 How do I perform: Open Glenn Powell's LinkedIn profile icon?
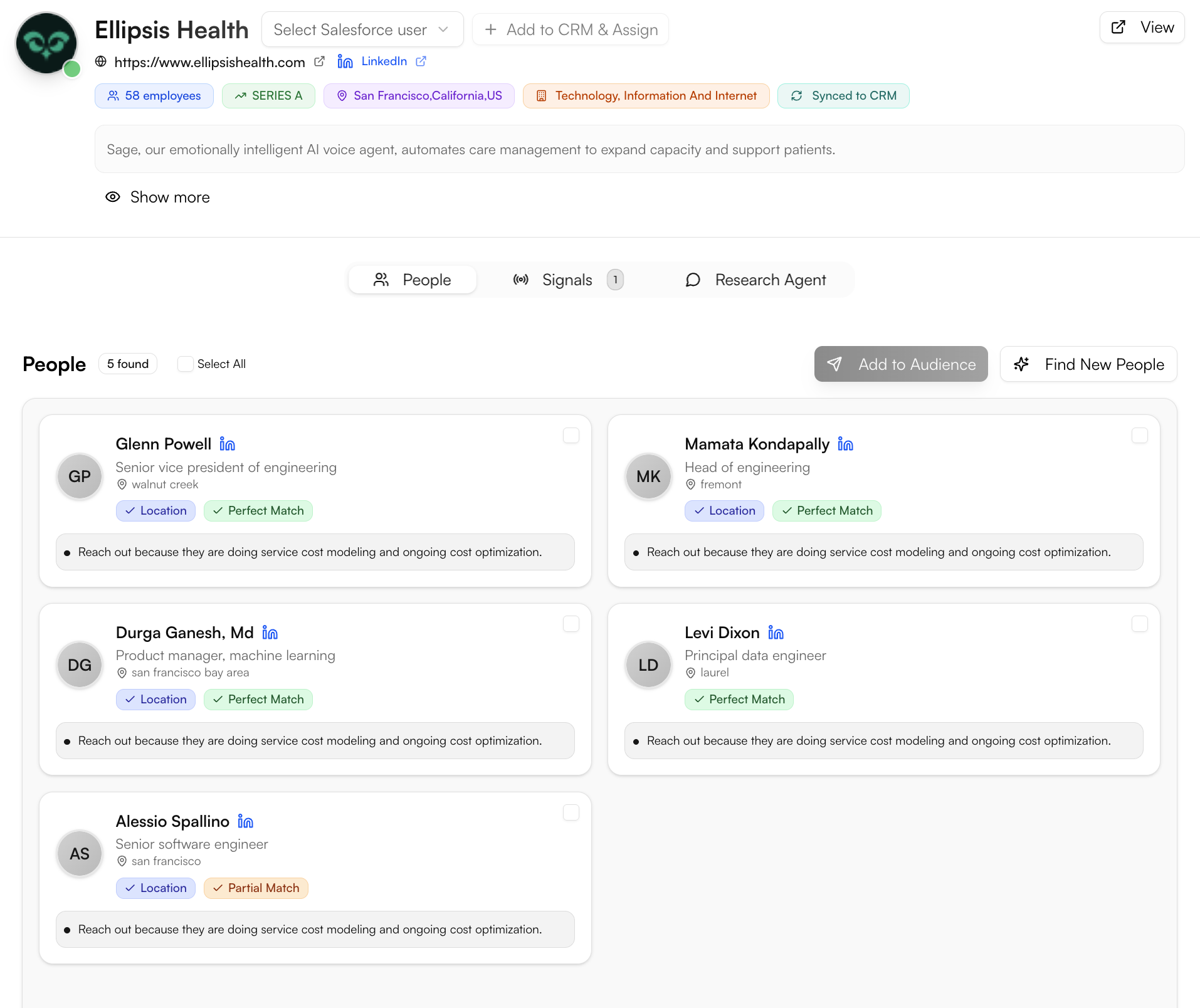[x=227, y=444]
